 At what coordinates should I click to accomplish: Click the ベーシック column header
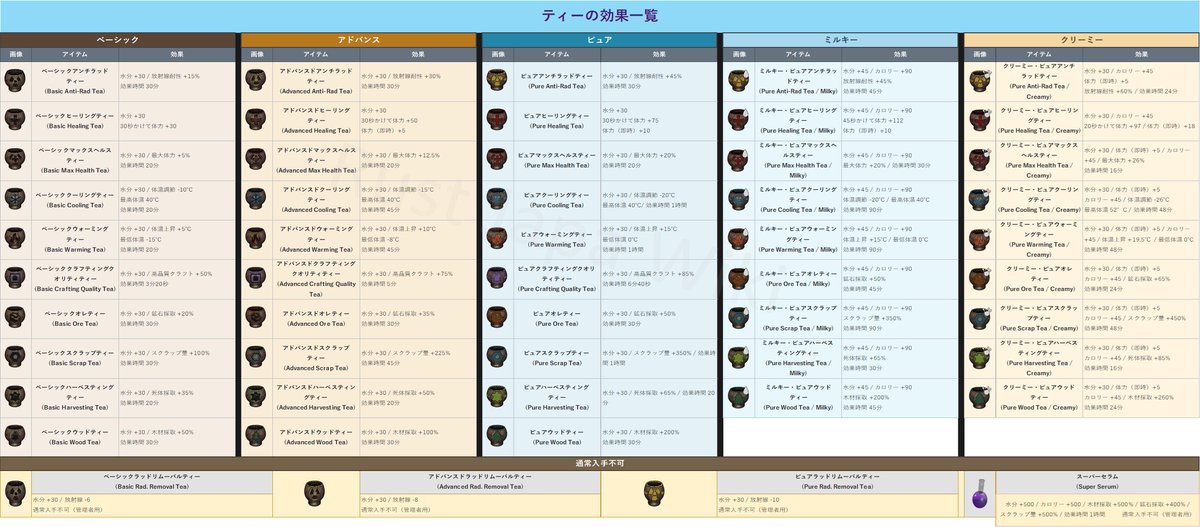[117, 39]
